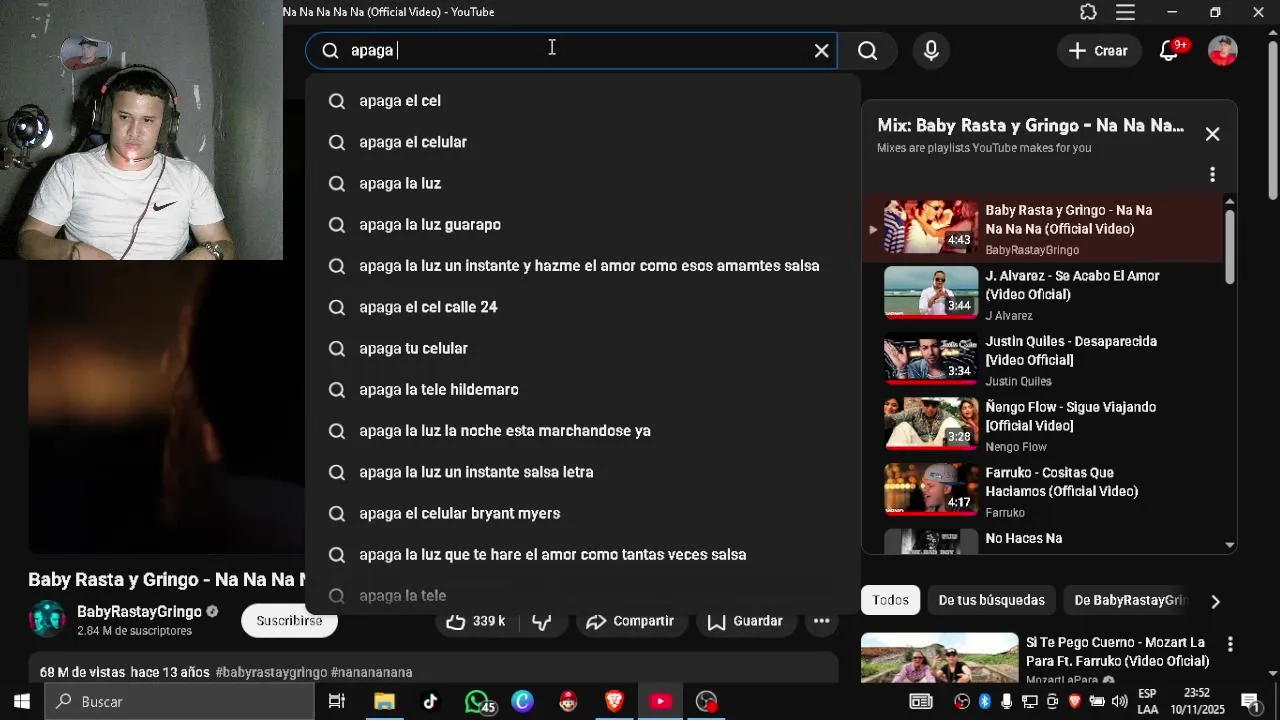Open WhatsApp from the taskbar

pyautogui.click(x=477, y=701)
